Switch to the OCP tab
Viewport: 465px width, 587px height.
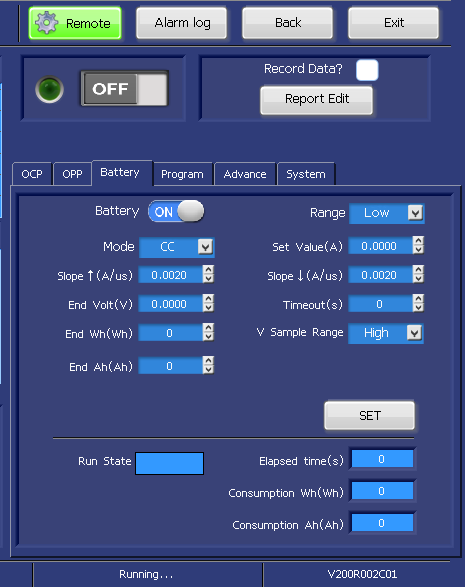coord(32,174)
